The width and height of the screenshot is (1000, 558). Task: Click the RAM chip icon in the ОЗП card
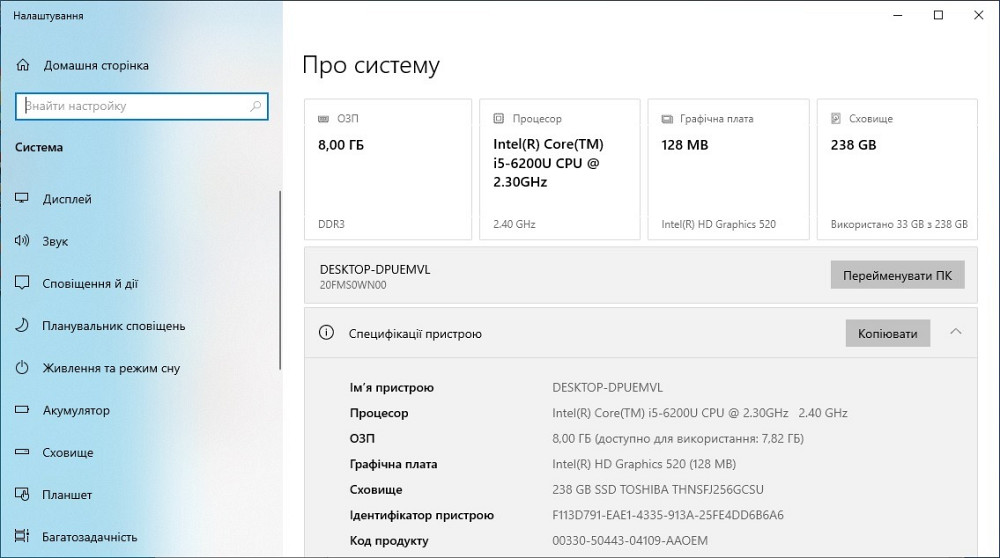324,119
